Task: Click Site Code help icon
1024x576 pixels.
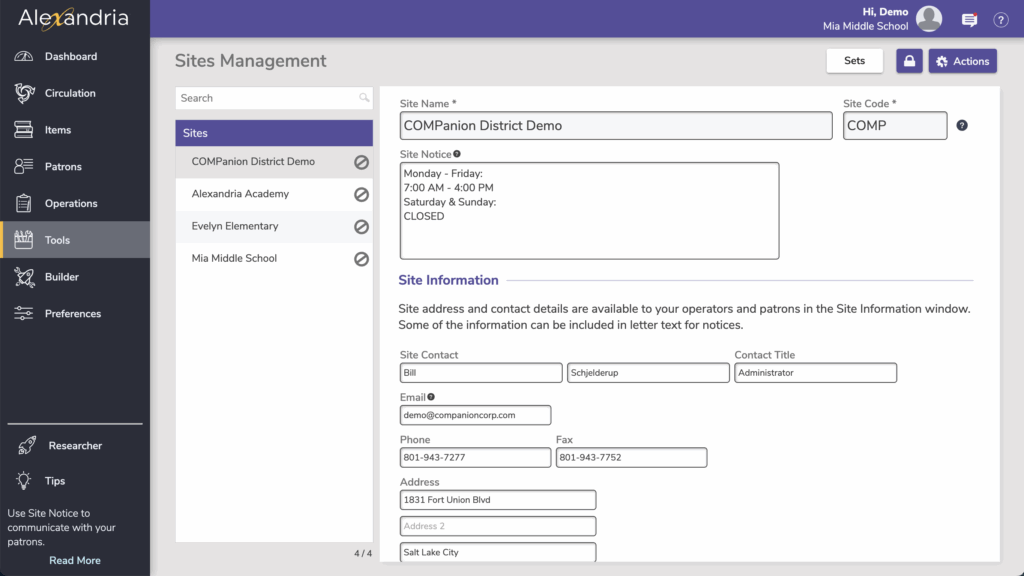Action: [x=962, y=125]
